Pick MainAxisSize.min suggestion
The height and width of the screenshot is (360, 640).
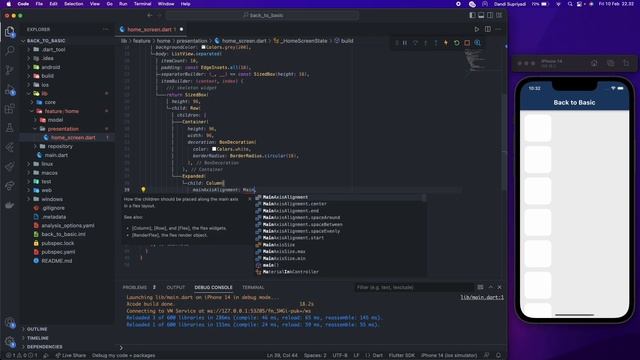[x=284, y=258]
